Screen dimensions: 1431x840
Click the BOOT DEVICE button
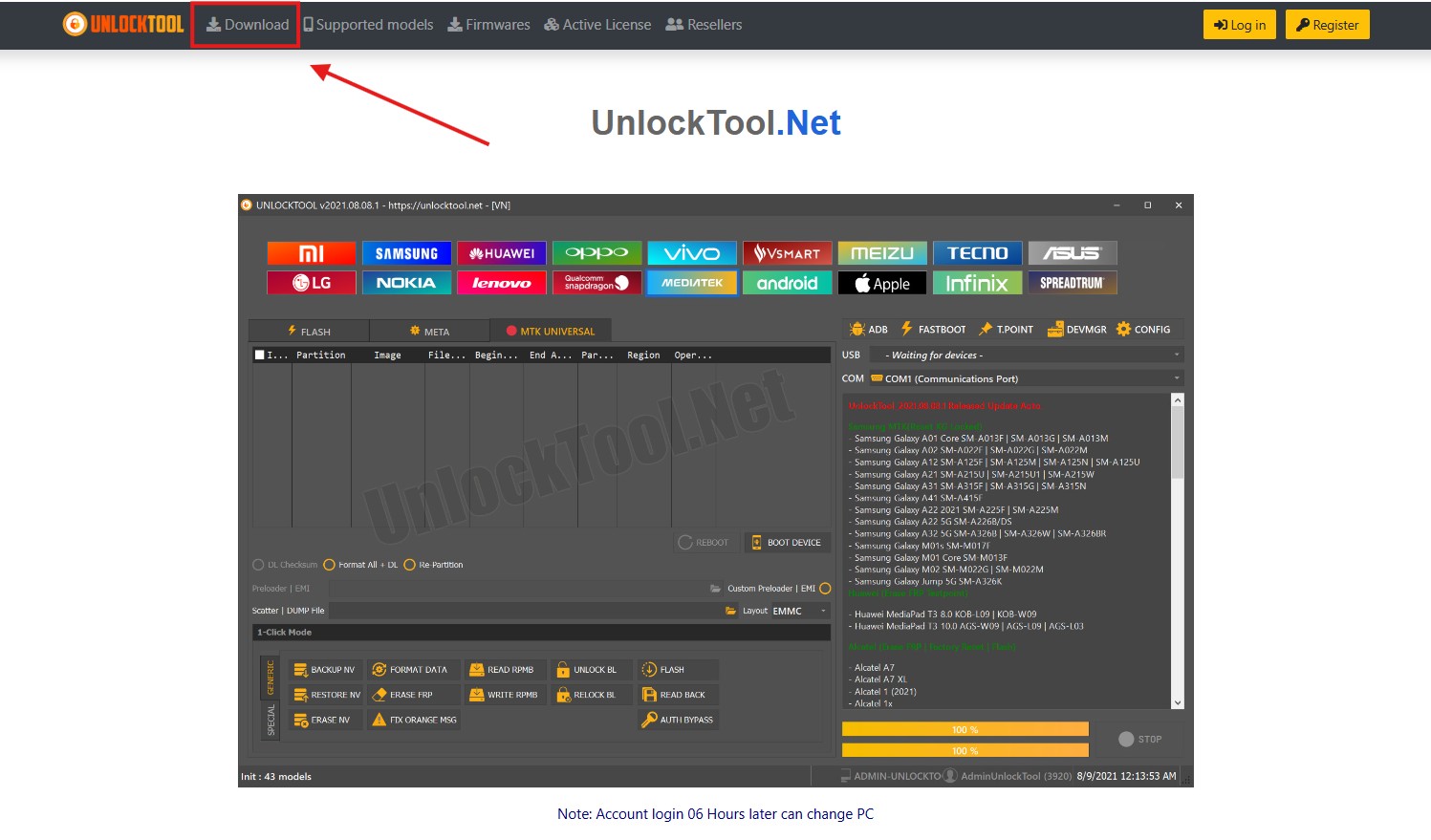point(787,543)
